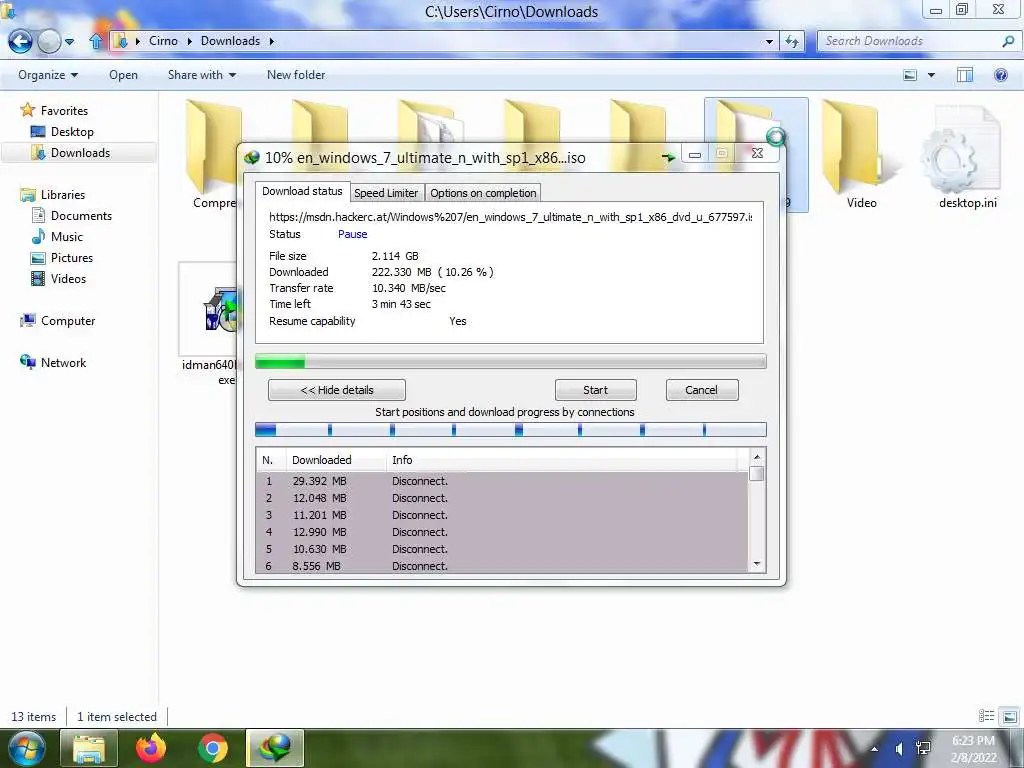Select the Video folder icon
Screen dimensions: 1024x768
[x=861, y=153]
